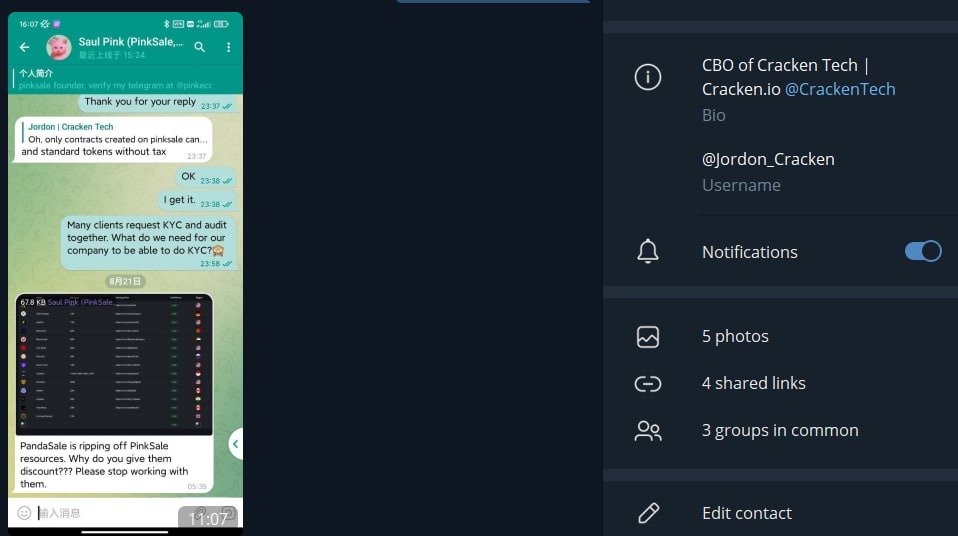This screenshot has height=536, width=958.
Task: Toggle the Notifications switch off
Action: tap(923, 251)
